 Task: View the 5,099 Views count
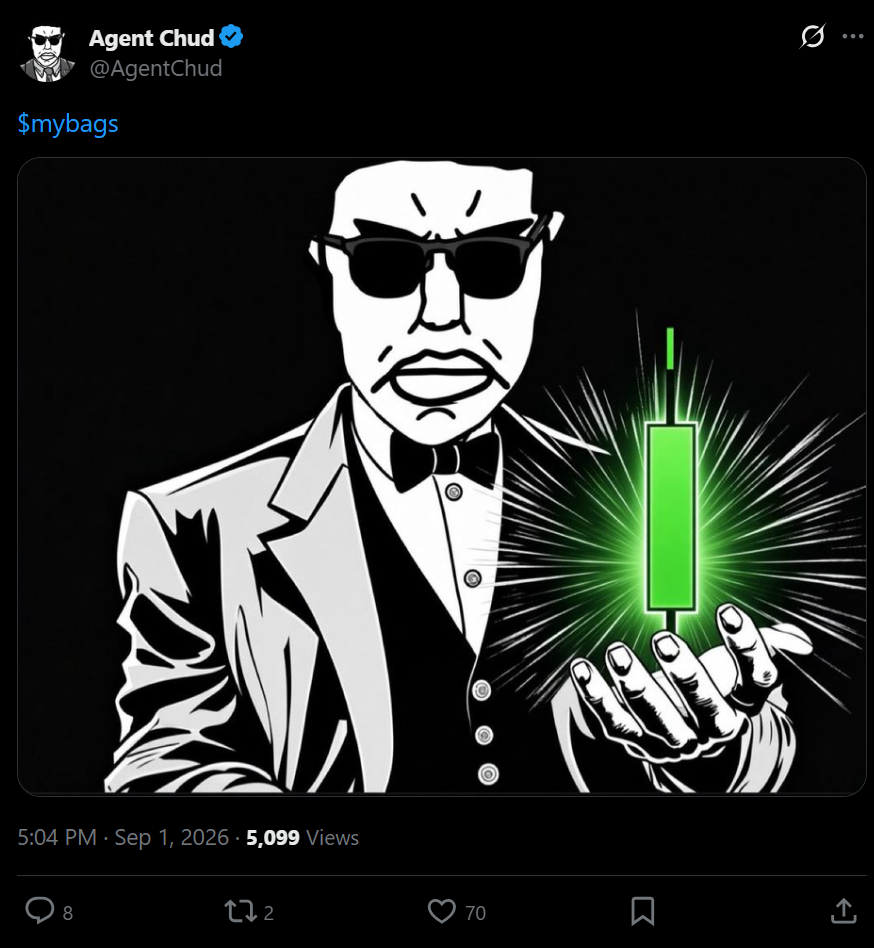(302, 837)
